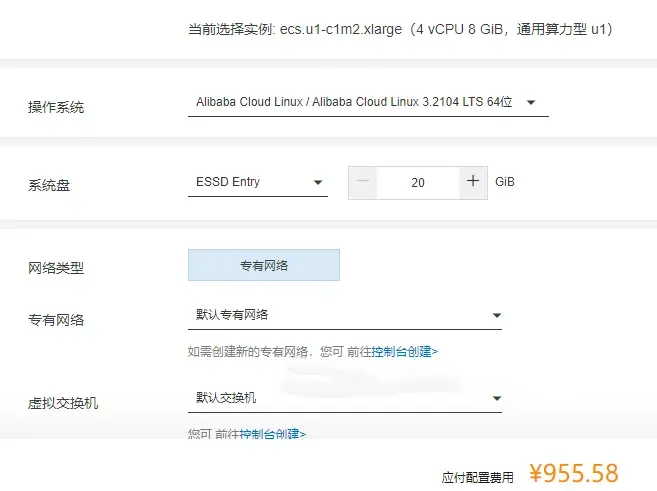657x491 pixels.
Task: Click the 操作系统 field label
Action: pos(56,107)
